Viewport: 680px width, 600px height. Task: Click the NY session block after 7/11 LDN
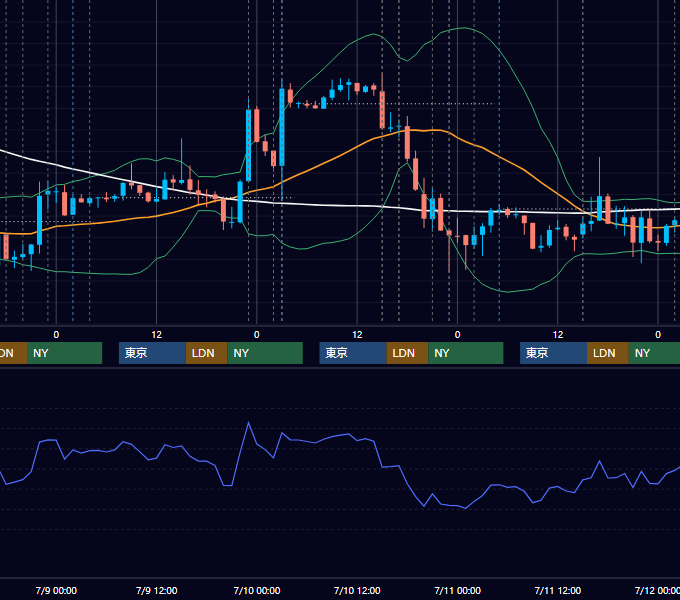[654, 353]
